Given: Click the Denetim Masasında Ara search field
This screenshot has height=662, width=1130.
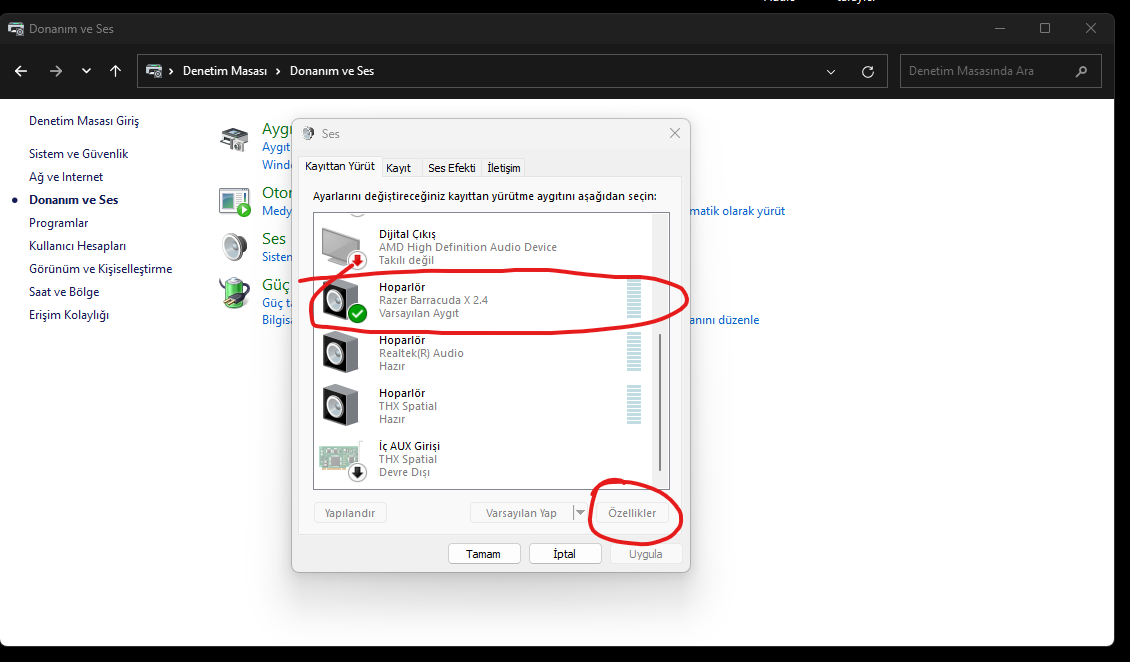Looking at the screenshot, I should point(1000,71).
